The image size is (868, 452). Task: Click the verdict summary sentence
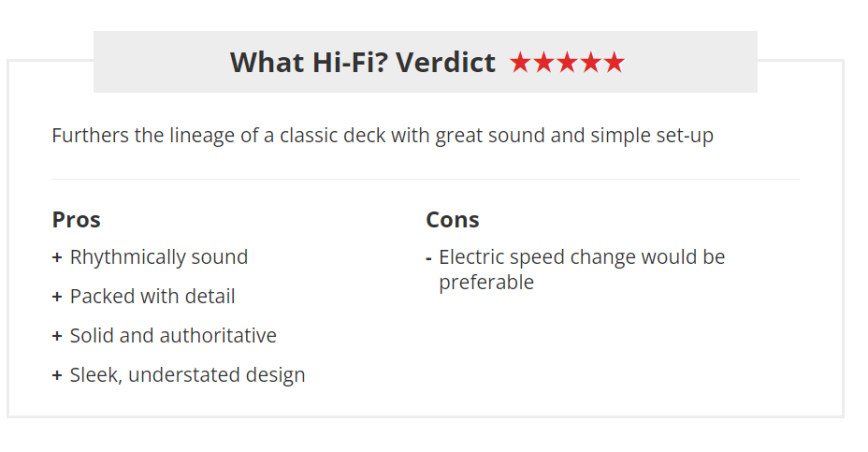pos(383,136)
